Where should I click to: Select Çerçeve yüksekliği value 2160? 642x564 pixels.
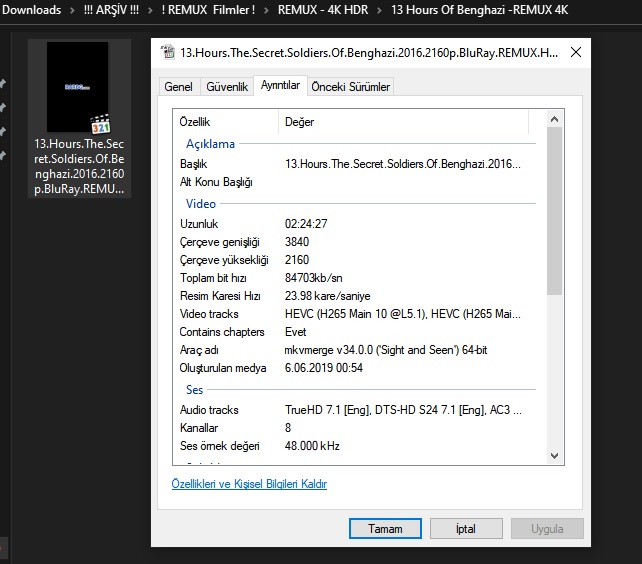click(x=297, y=260)
